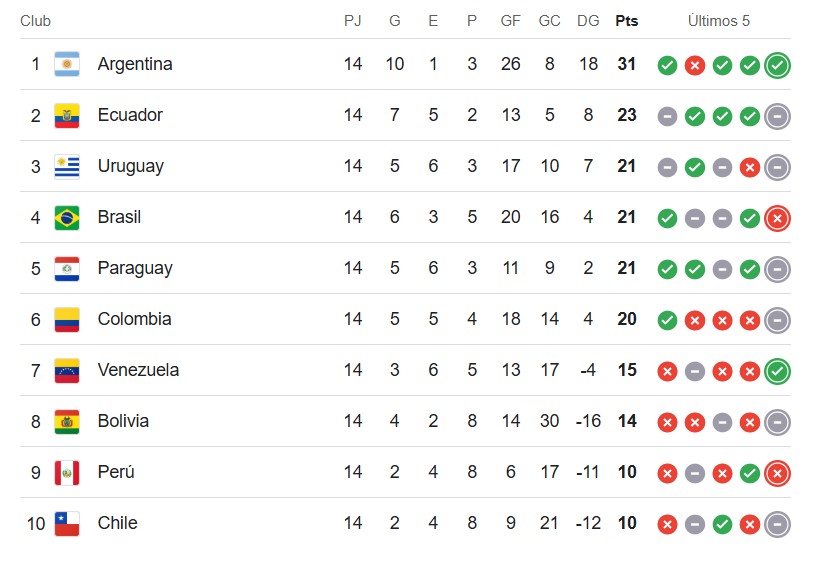Click the Perú flag icon
The height and width of the screenshot is (566, 815).
tap(67, 472)
